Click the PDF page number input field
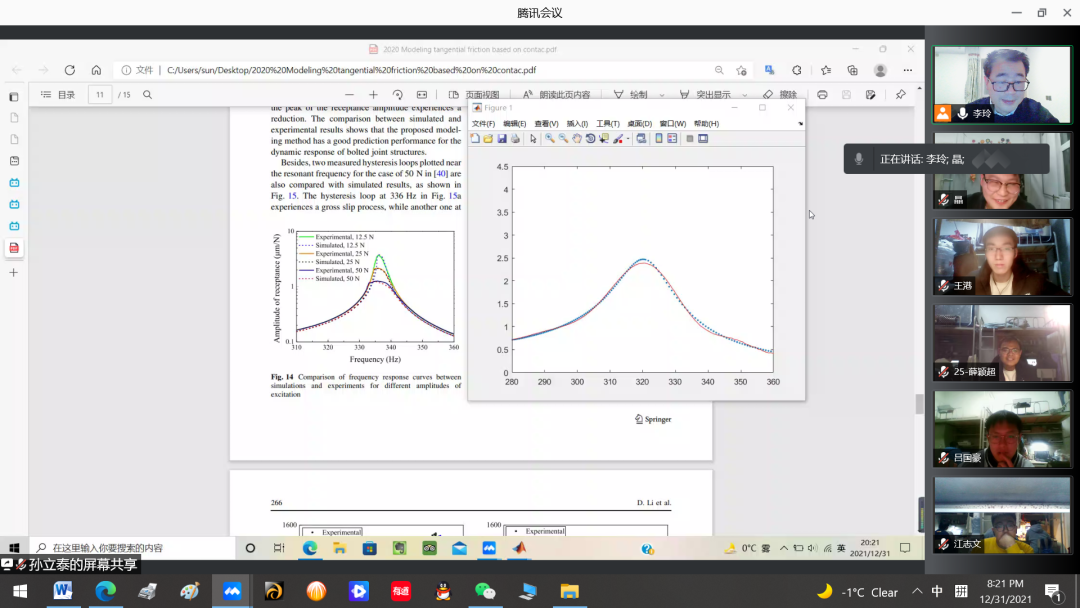1080x608 pixels. tap(99, 95)
